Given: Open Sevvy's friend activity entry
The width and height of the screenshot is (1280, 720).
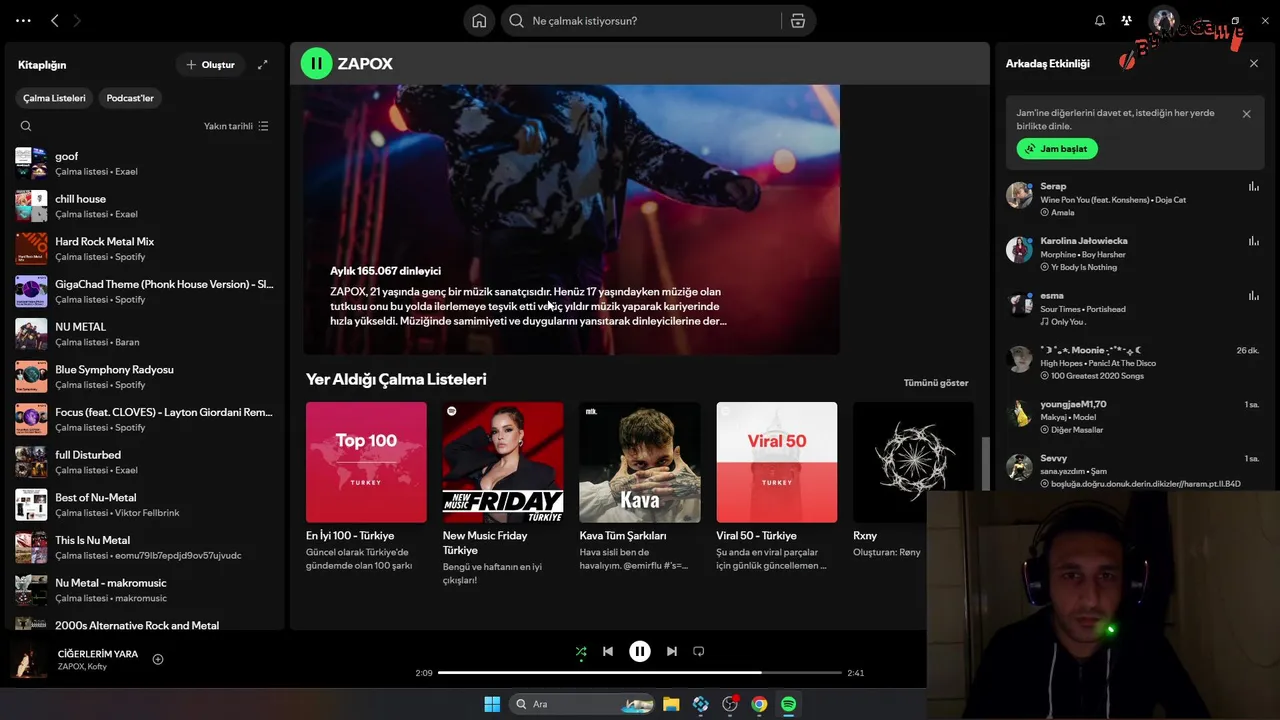Looking at the screenshot, I should pos(1134,470).
